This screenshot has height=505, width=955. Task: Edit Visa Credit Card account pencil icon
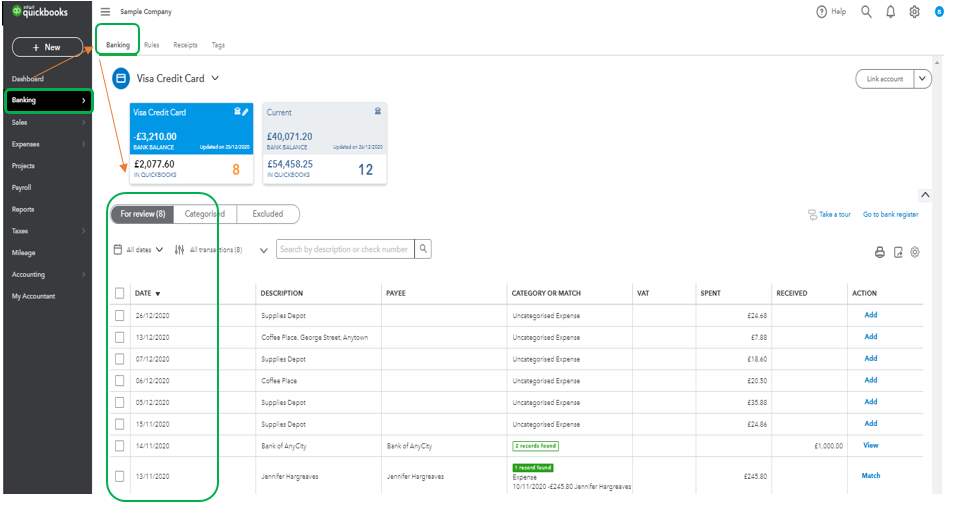(x=245, y=111)
